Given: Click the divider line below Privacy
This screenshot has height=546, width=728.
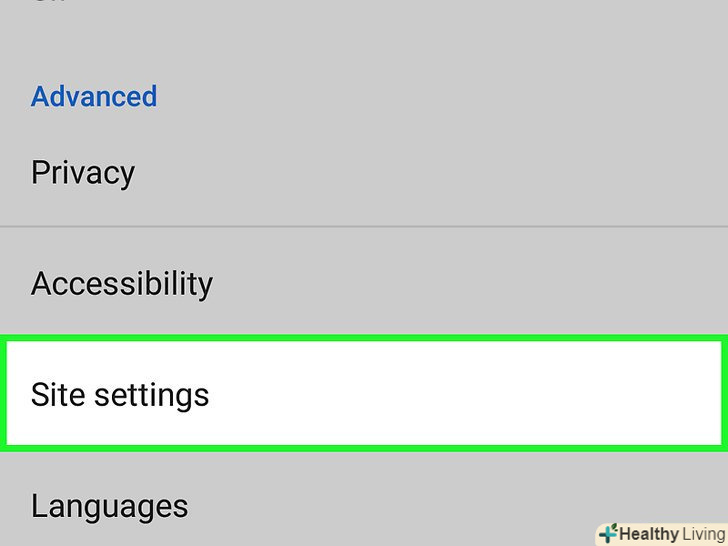Looking at the screenshot, I should coord(364,227).
